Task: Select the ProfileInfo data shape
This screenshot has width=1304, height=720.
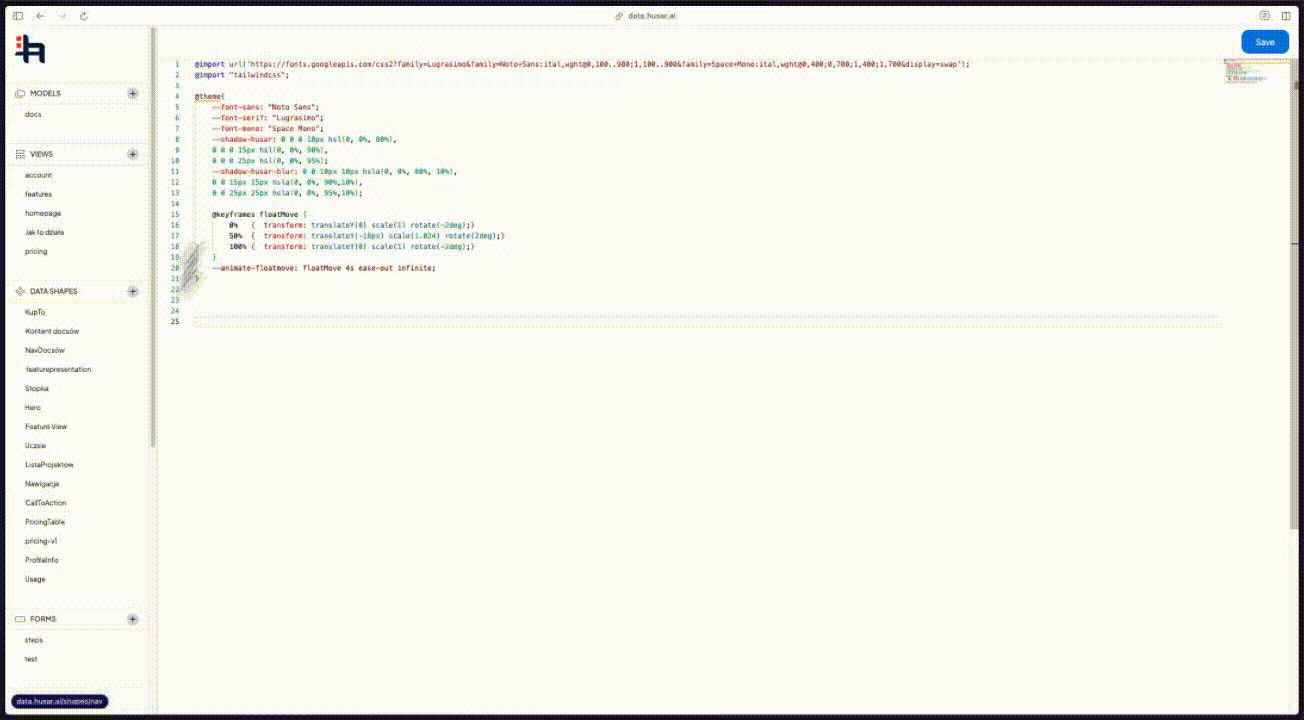Action: click(42, 559)
